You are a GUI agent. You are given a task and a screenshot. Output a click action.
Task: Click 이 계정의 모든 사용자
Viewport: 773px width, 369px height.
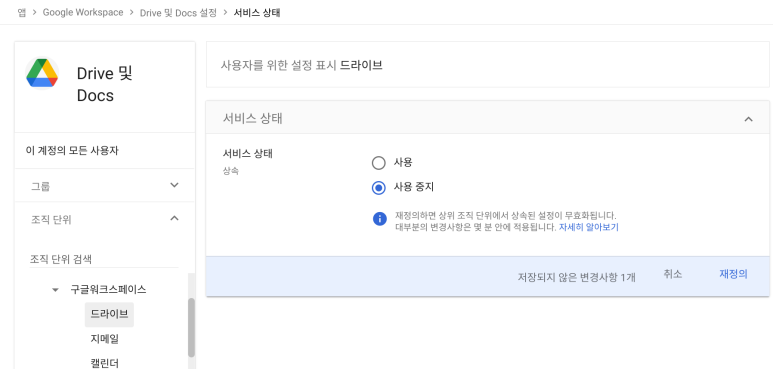[72, 151]
